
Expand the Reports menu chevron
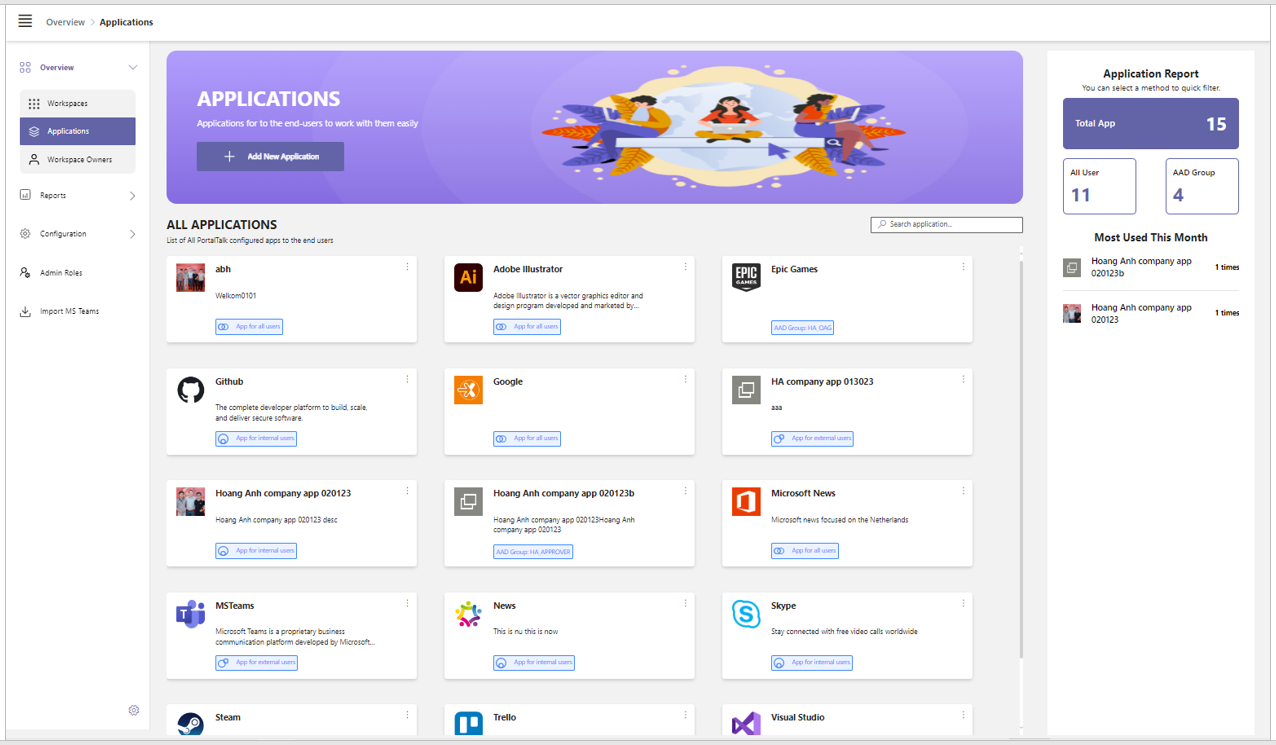point(132,196)
